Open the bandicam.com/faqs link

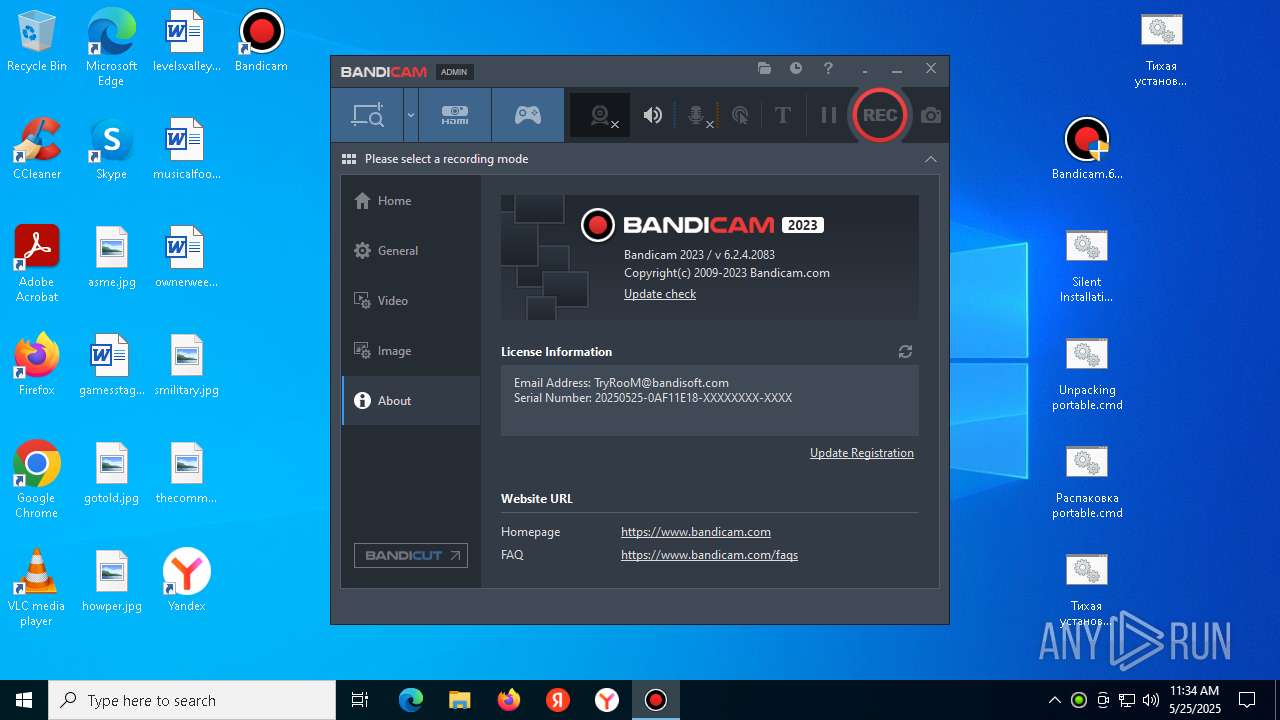point(709,555)
